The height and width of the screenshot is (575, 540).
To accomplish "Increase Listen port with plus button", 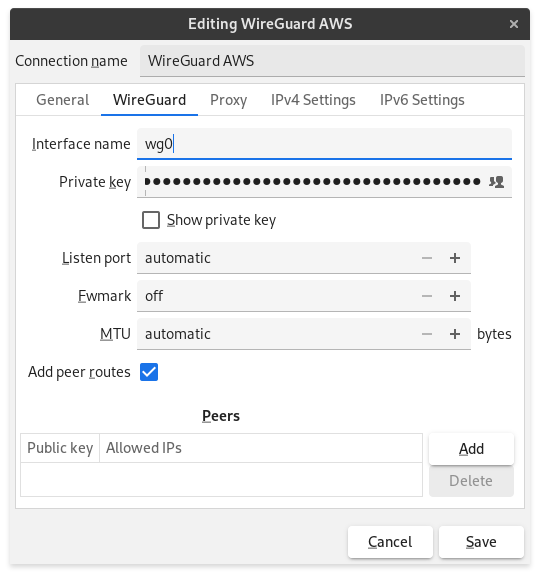I will (455, 258).
